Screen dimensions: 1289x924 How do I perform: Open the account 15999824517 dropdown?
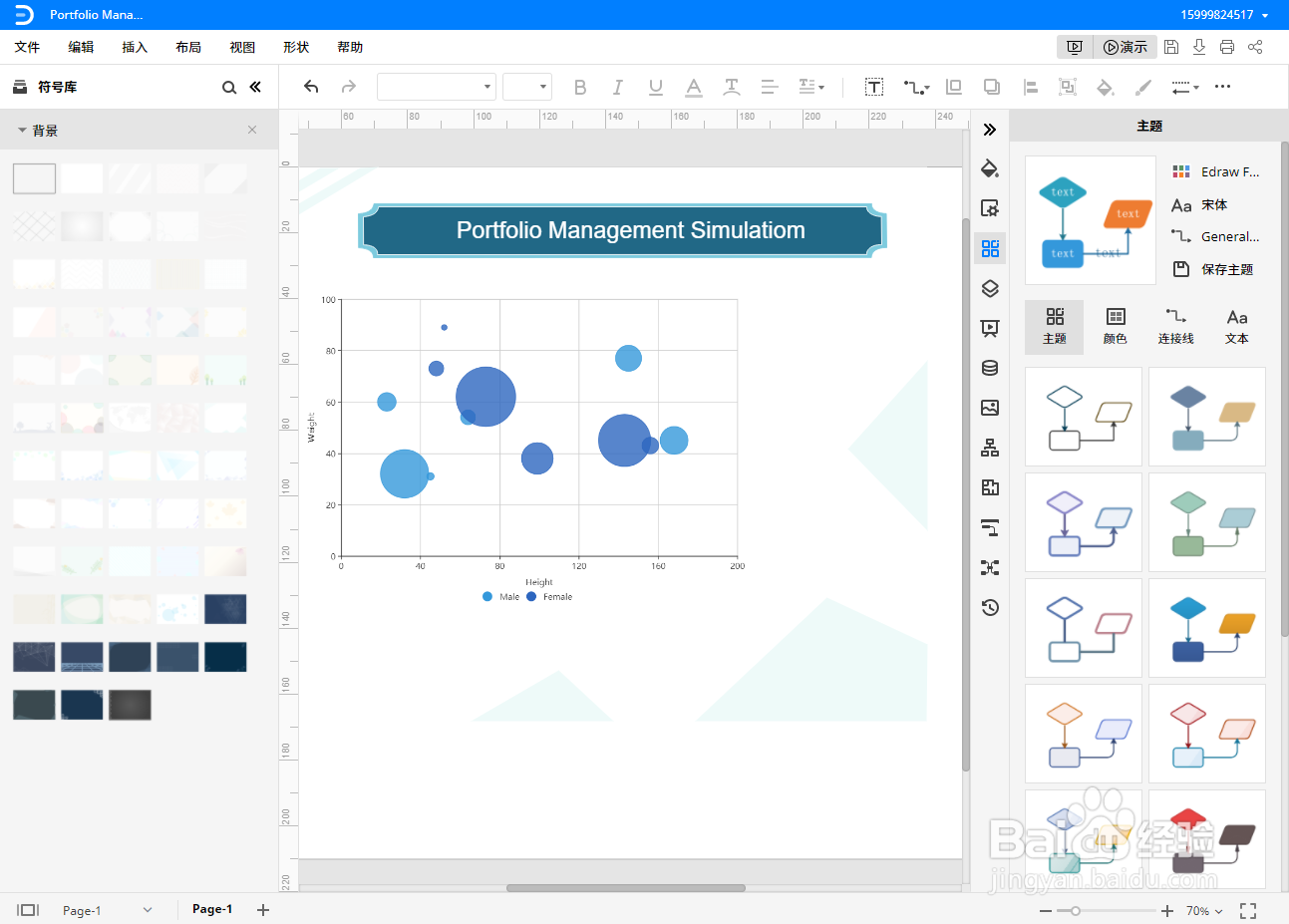[1224, 15]
